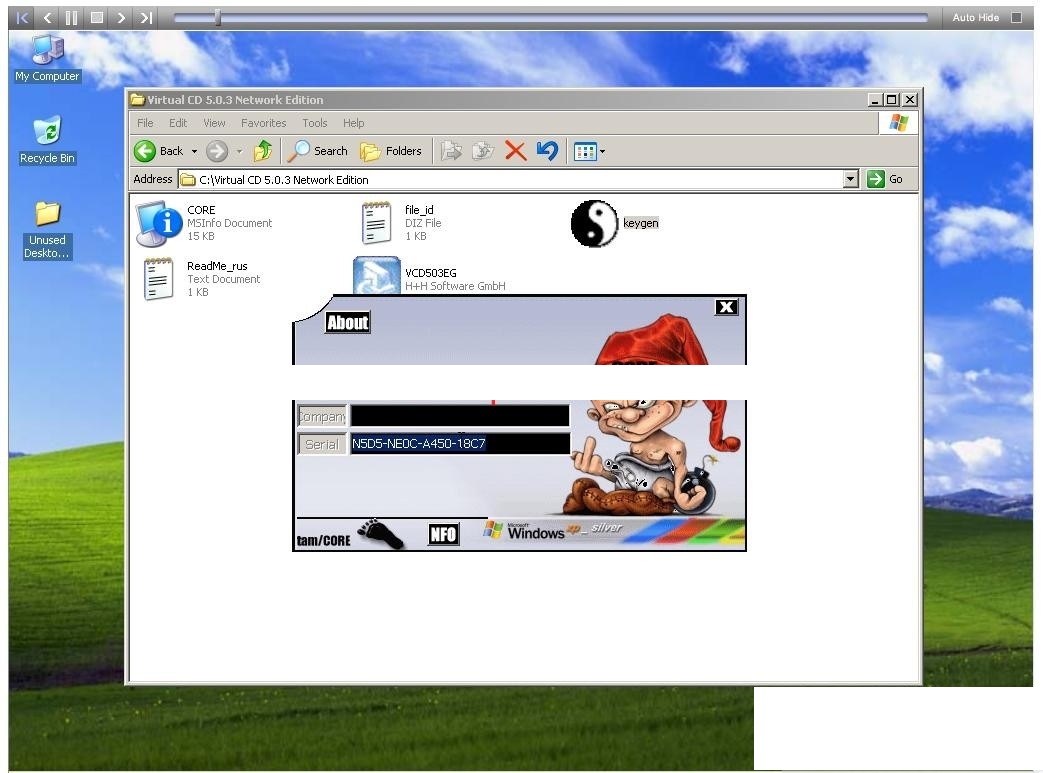The image size is (1043, 773).
Task: Click the Move To toolbar icon
Action: pyautogui.click(x=451, y=151)
